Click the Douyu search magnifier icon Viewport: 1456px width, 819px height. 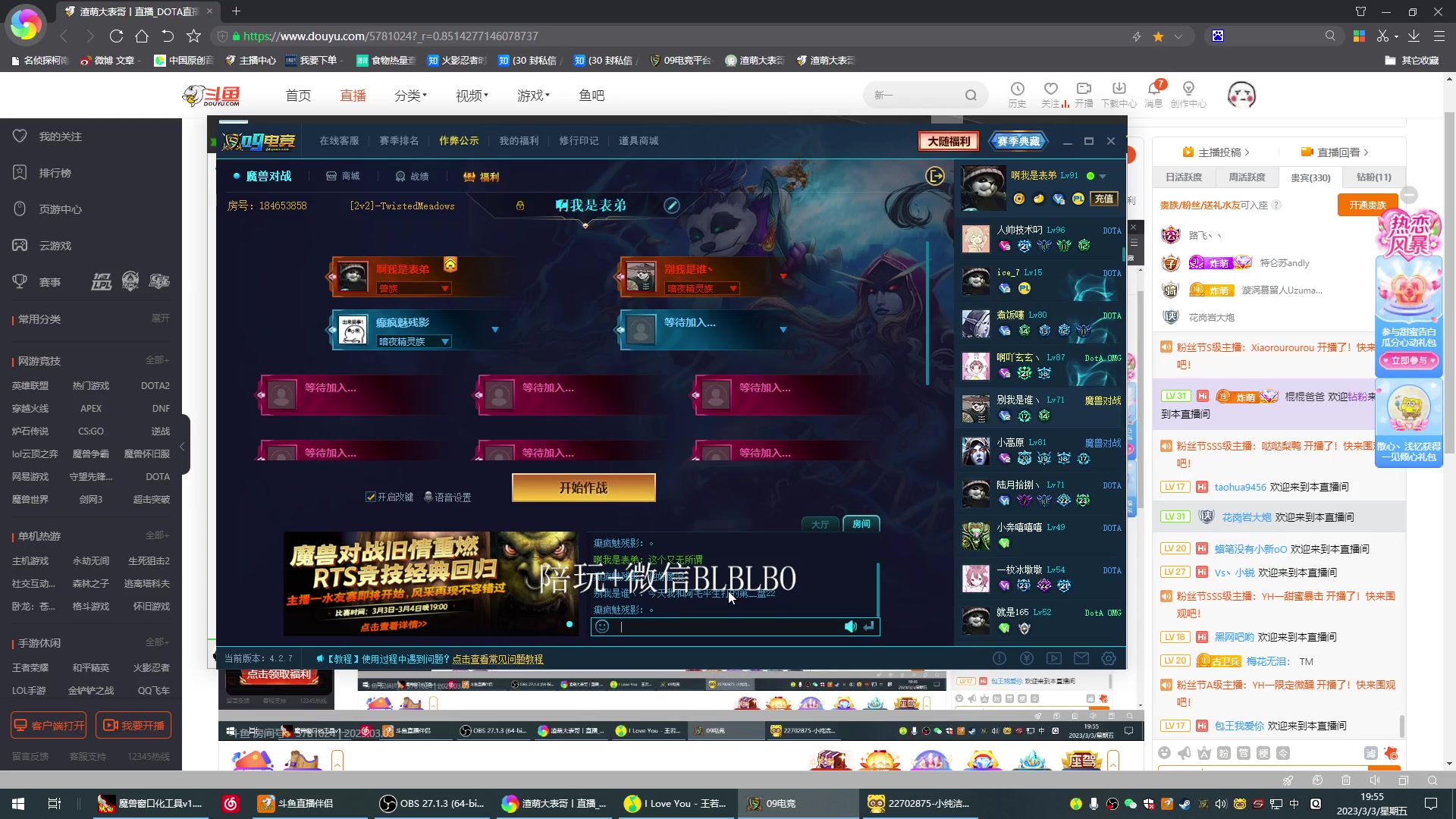tap(971, 96)
